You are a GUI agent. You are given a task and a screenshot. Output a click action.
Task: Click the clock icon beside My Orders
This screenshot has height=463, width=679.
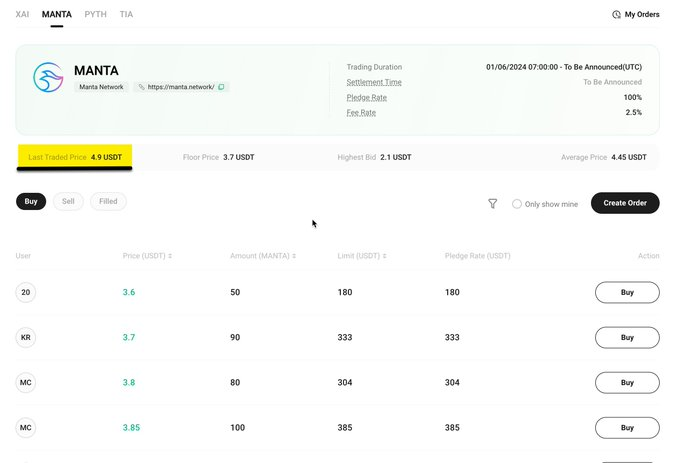(x=616, y=15)
